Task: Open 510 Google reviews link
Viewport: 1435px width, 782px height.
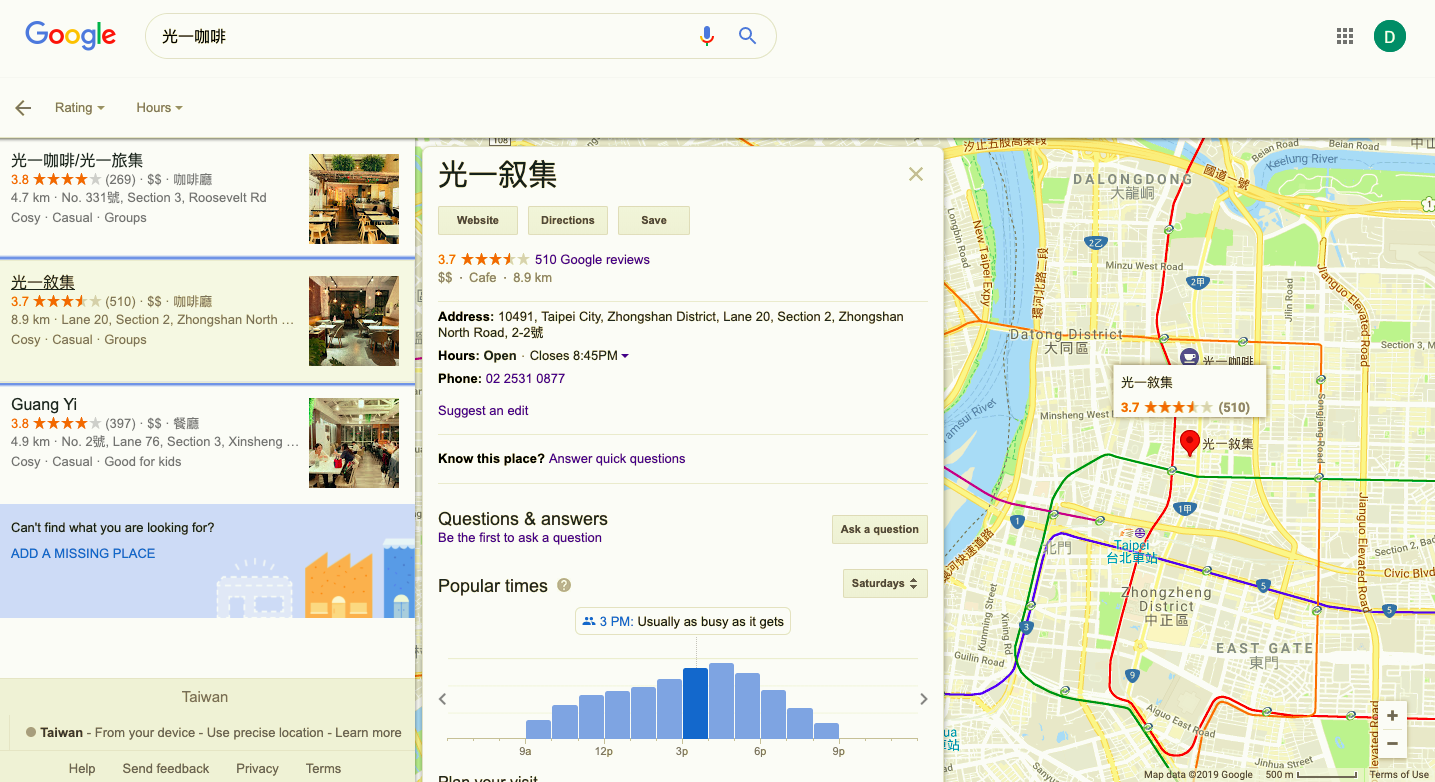Action: 592,260
